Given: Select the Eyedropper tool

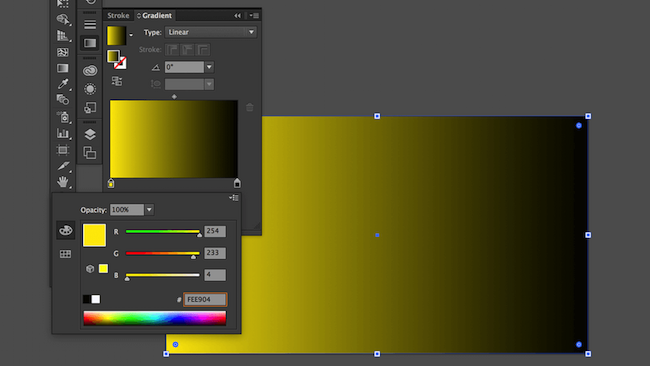Looking at the screenshot, I should coord(63,84).
